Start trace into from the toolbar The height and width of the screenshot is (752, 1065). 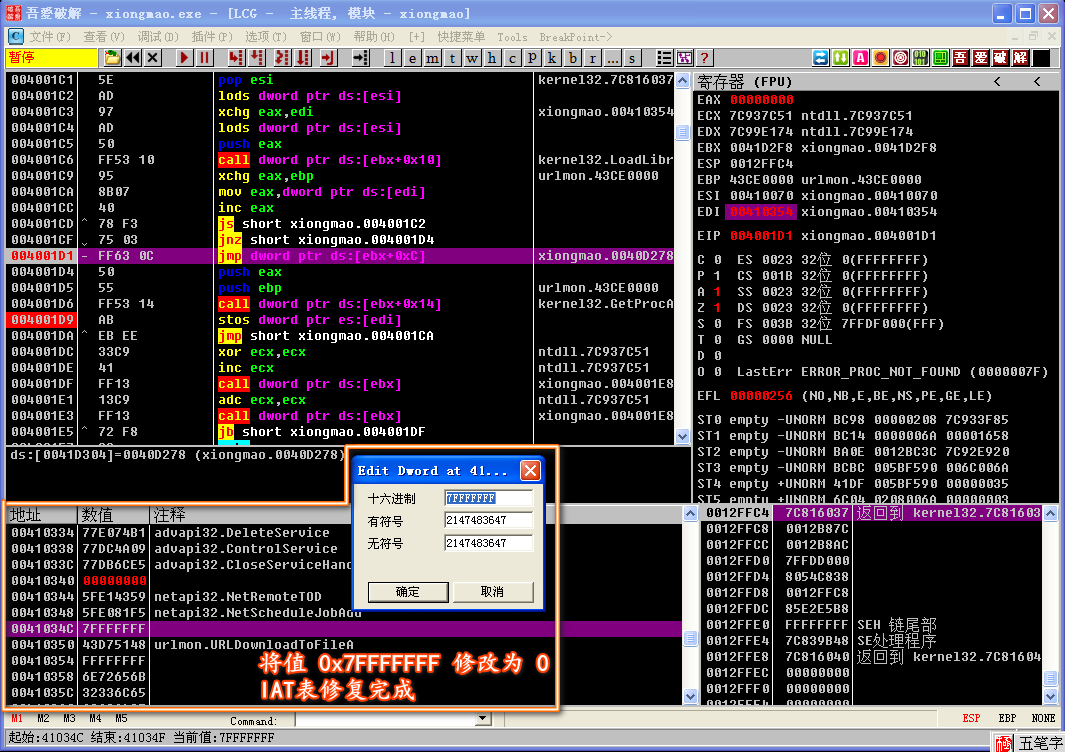point(282,58)
